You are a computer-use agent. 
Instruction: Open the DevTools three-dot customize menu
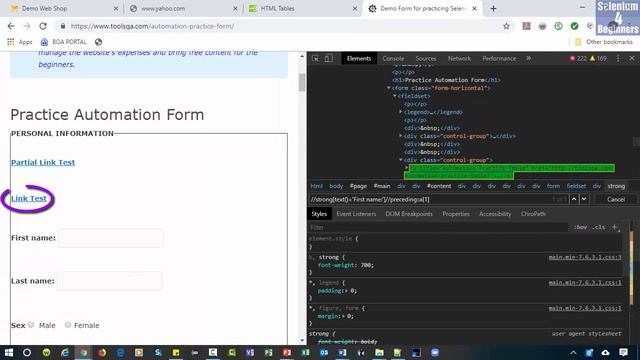618,58
